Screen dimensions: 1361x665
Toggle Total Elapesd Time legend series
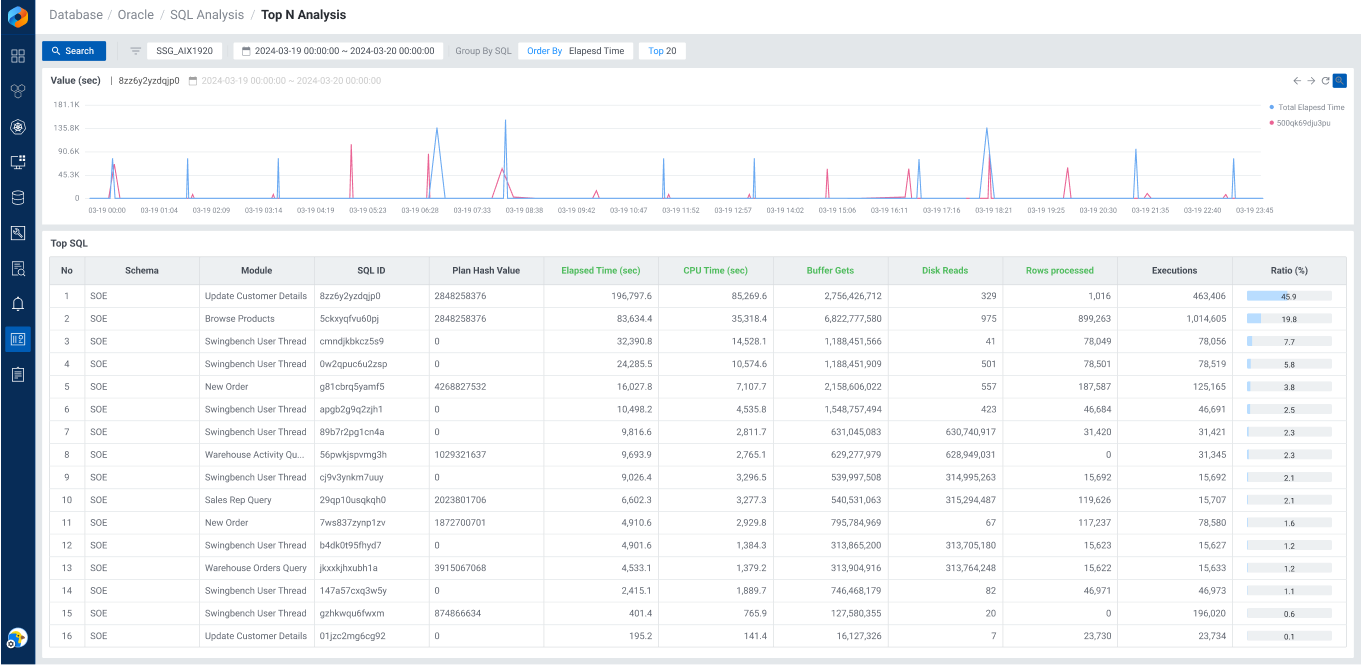tap(1306, 107)
